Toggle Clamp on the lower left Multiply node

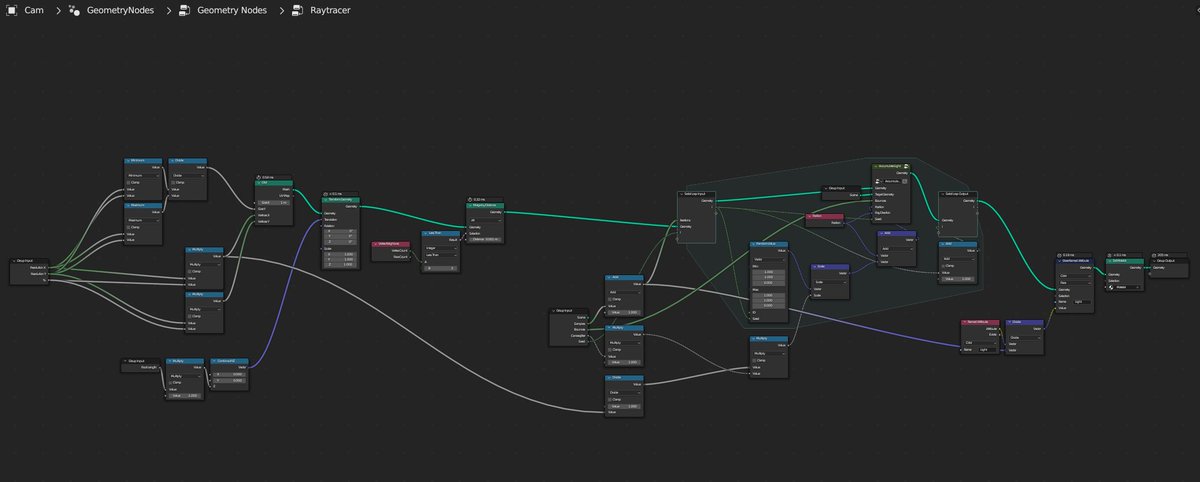tap(189, 316)
